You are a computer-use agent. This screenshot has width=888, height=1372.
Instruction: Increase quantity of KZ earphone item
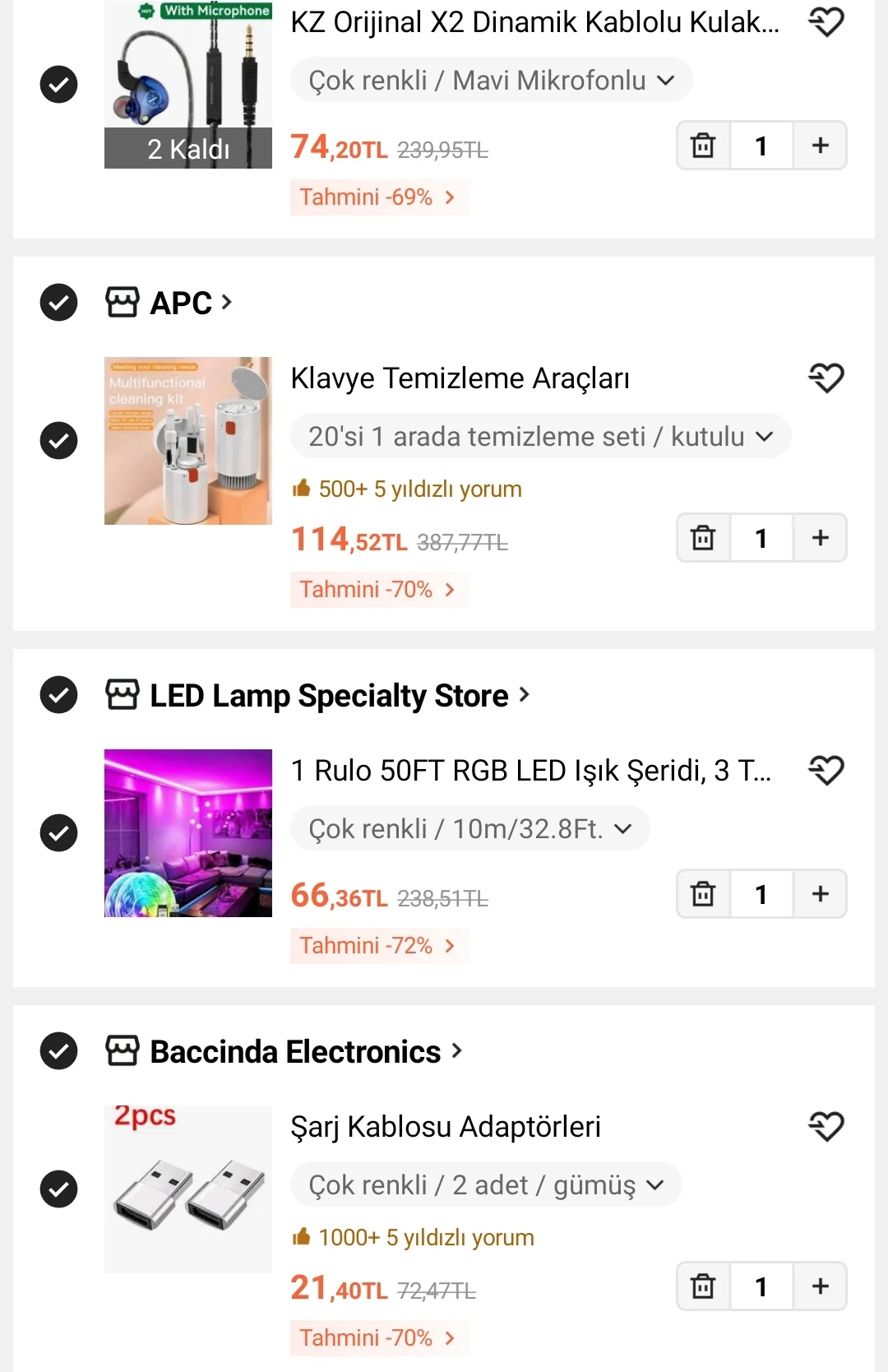click(x=820, y=146)
